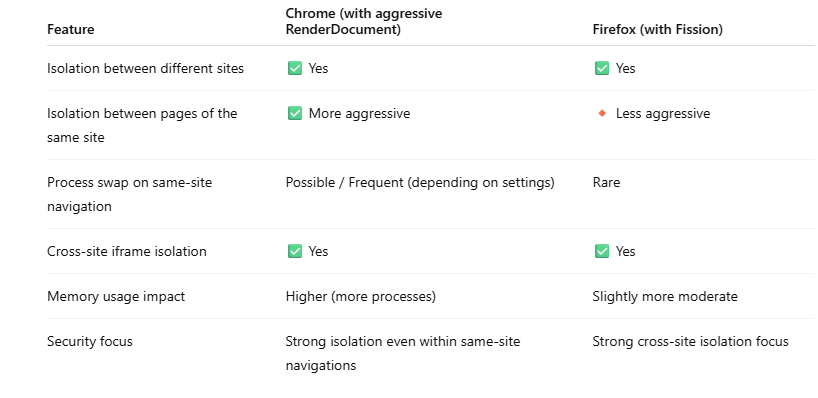Click Possible / Frequent depending on settings
This screenshot has width=818, height=398.
point(420,183)
